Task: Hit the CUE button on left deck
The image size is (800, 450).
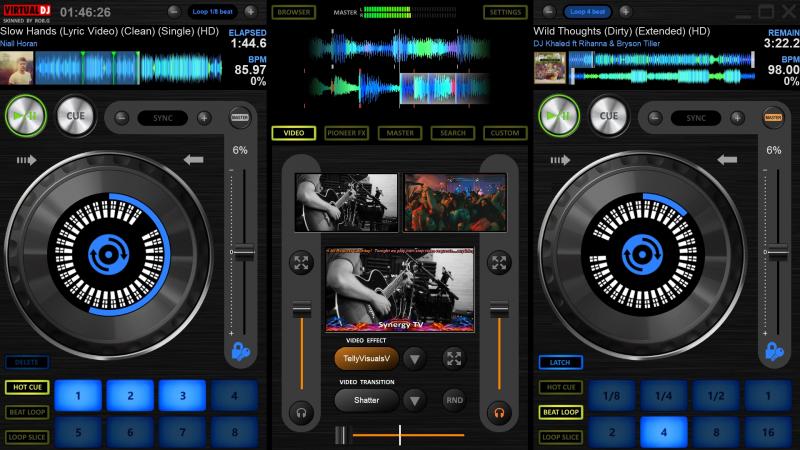Action: click(x=76, y=116)
